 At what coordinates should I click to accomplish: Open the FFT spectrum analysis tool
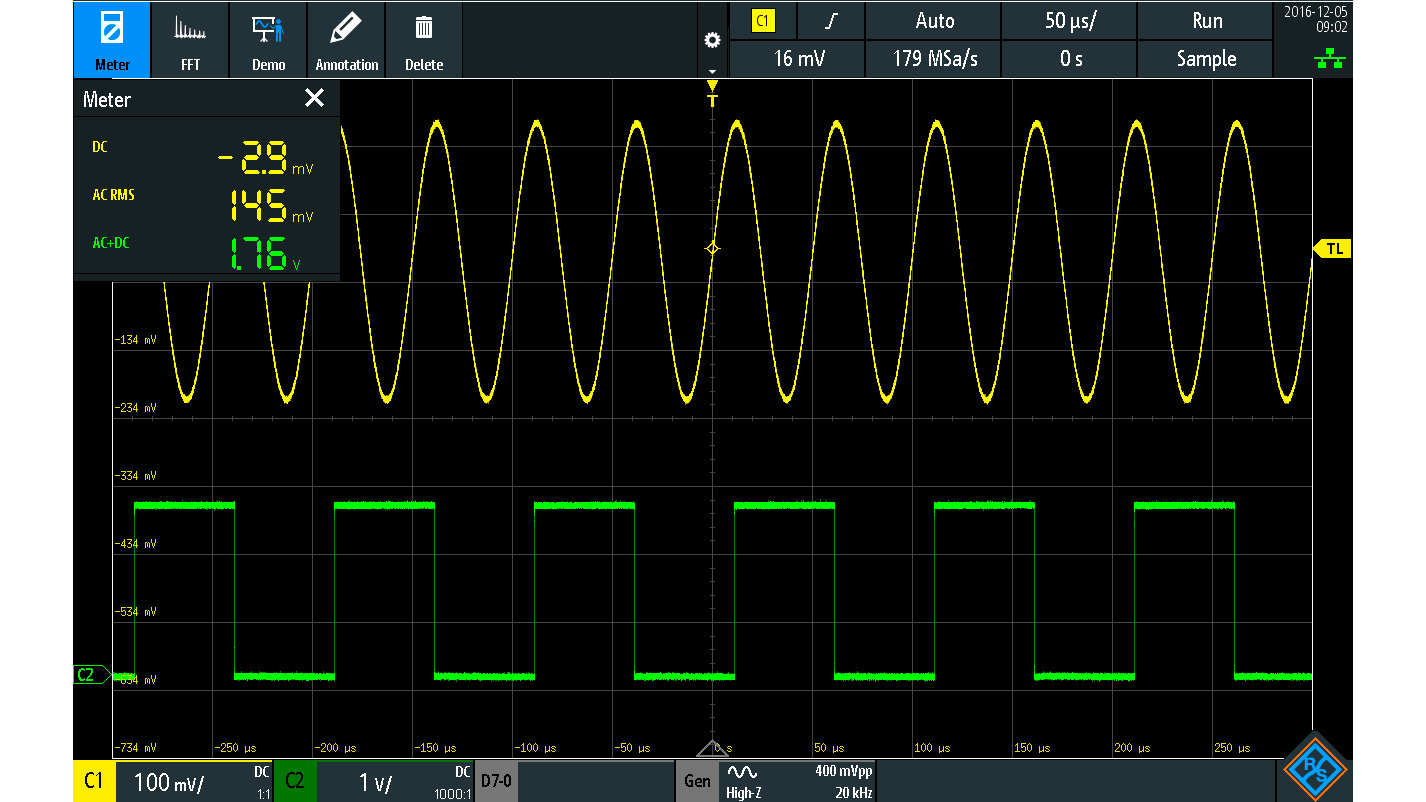pos(190,40)
